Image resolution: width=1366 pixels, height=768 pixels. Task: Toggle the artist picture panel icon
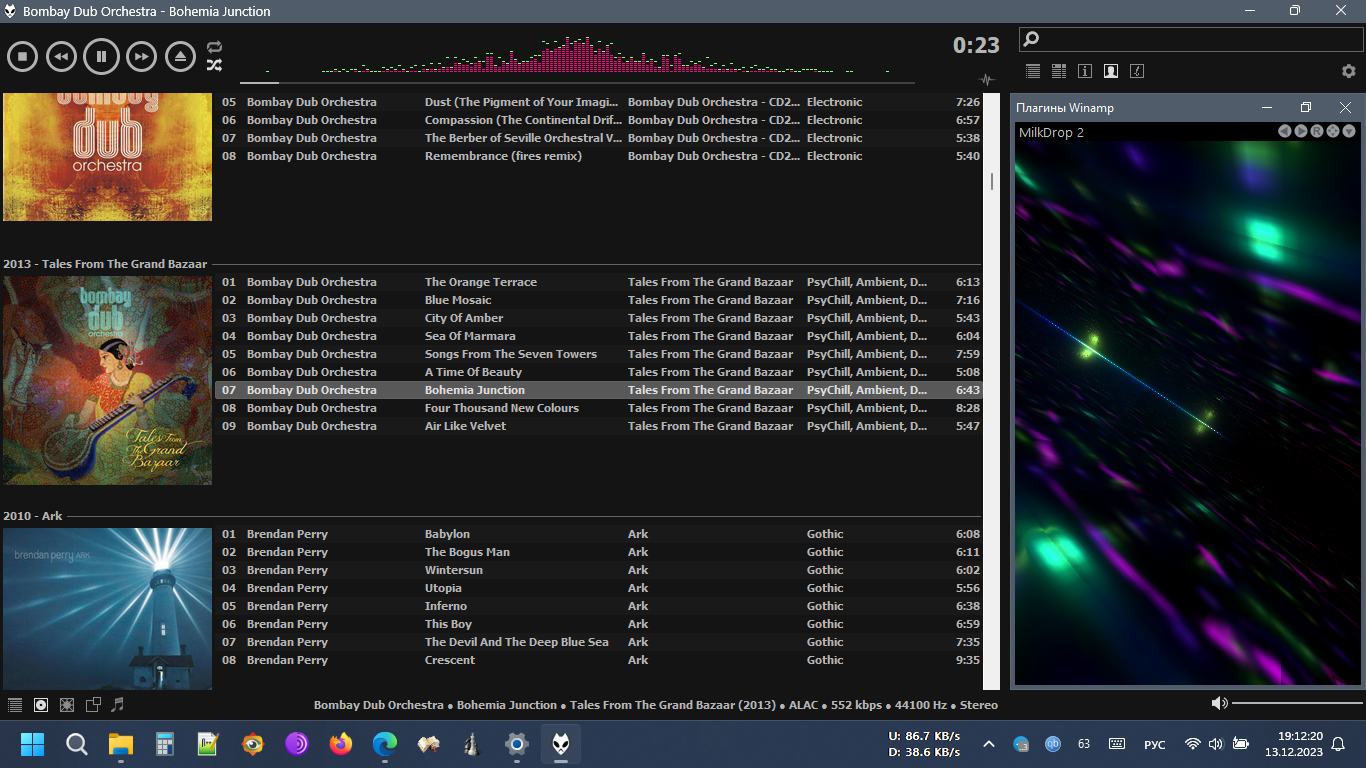coord(1110,71)
